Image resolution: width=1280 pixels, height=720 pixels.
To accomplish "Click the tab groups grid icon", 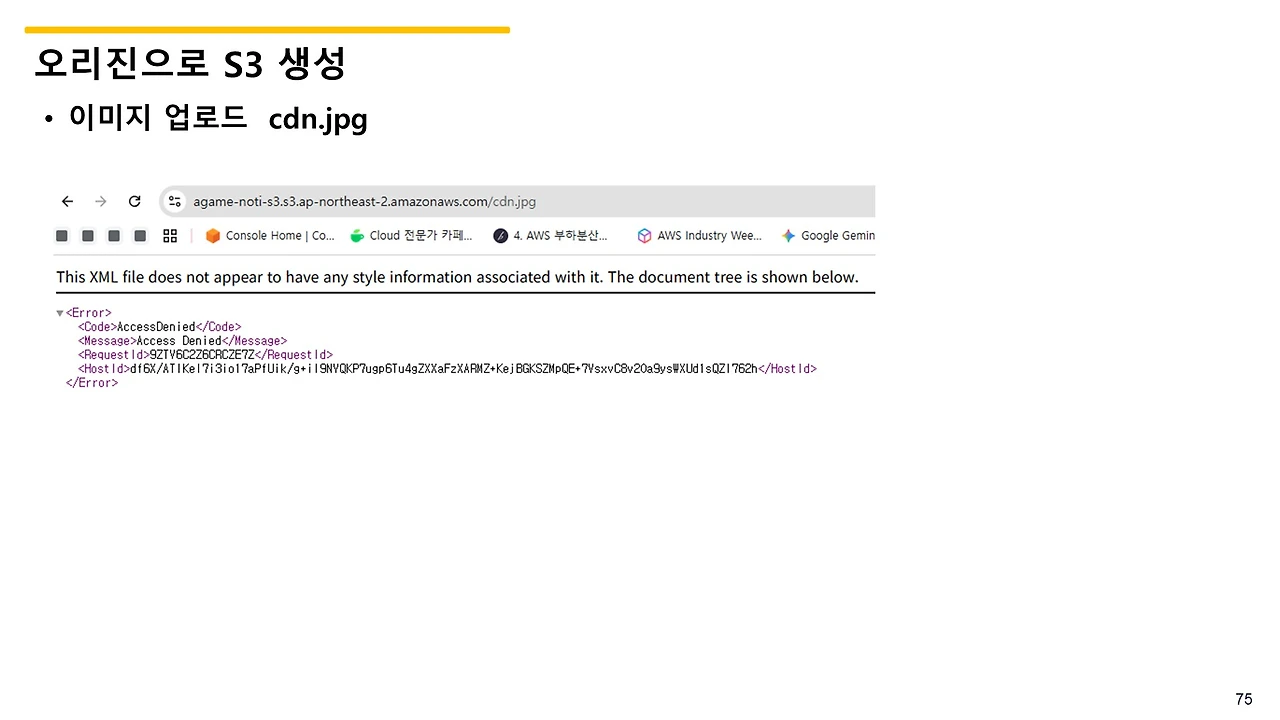I will tap(169, 235).
